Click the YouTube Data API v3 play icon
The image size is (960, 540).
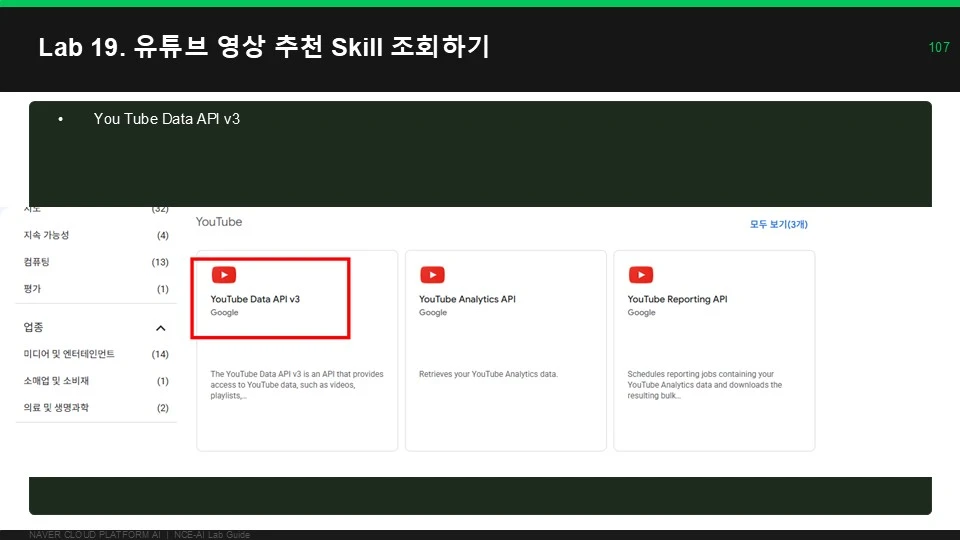coord(224,275)
